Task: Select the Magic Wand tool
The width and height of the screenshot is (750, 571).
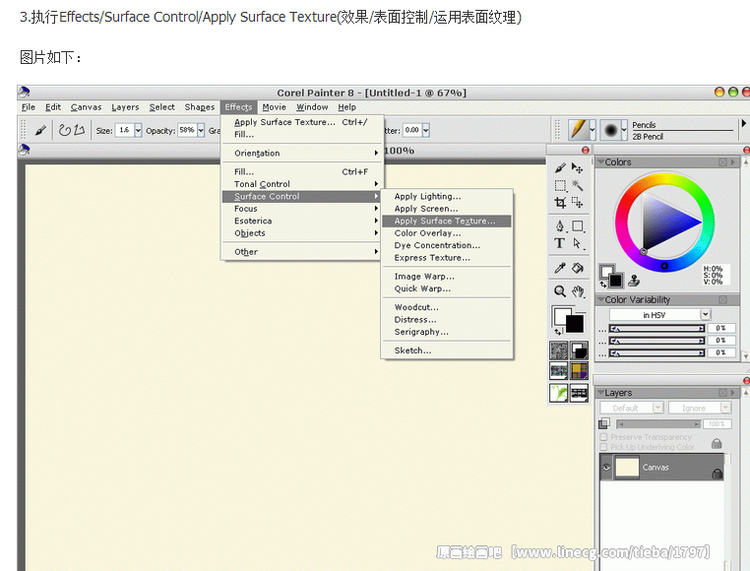Action: [577, 185]
